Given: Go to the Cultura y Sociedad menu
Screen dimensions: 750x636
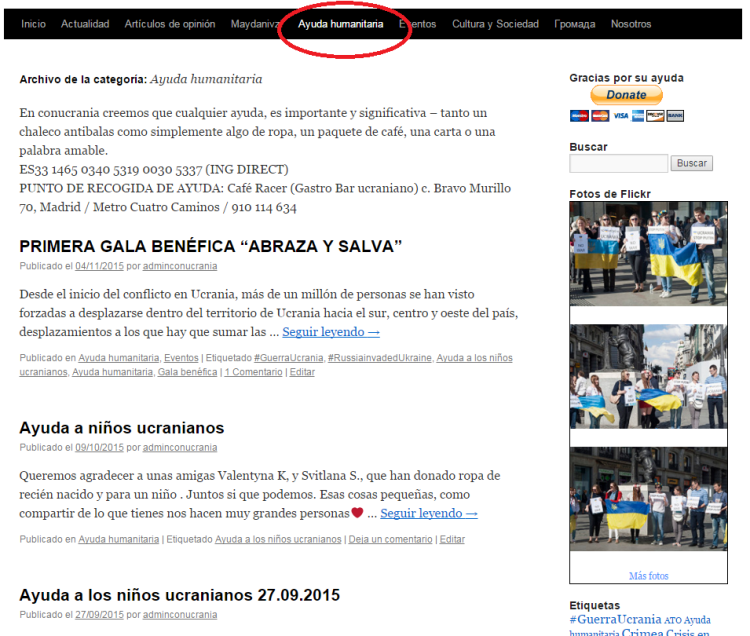Looking at the screenshot, I should tap(495, 24).
